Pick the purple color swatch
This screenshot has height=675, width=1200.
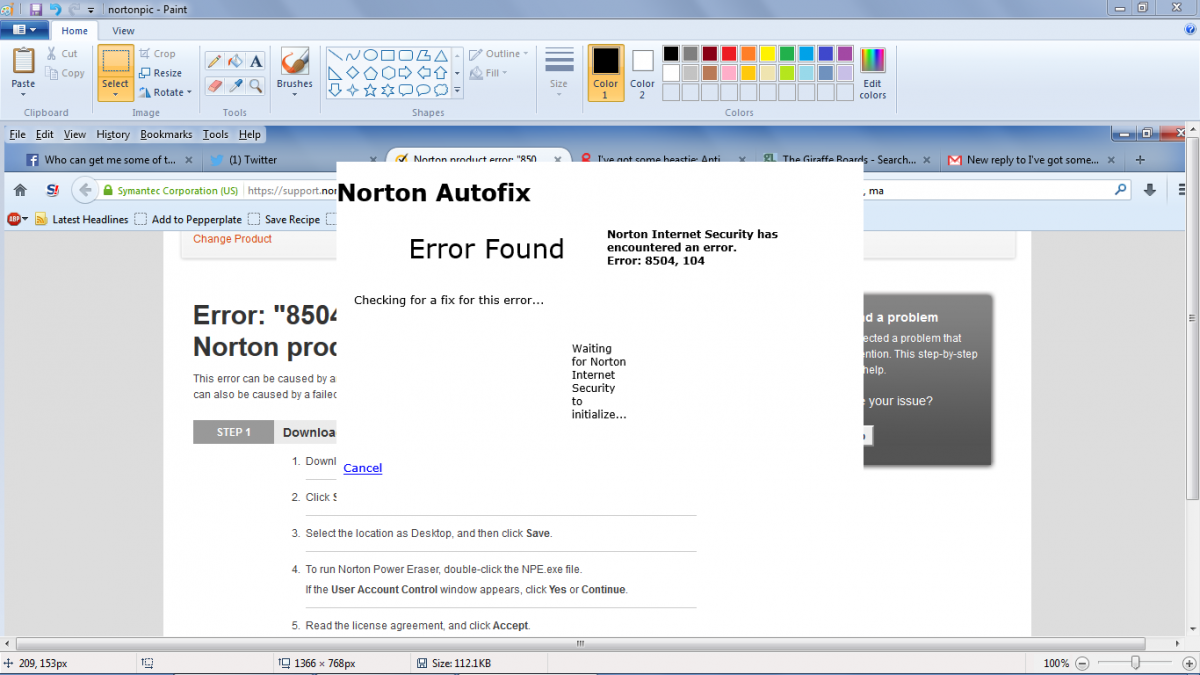pyautogui.click(x=845, y=54)
